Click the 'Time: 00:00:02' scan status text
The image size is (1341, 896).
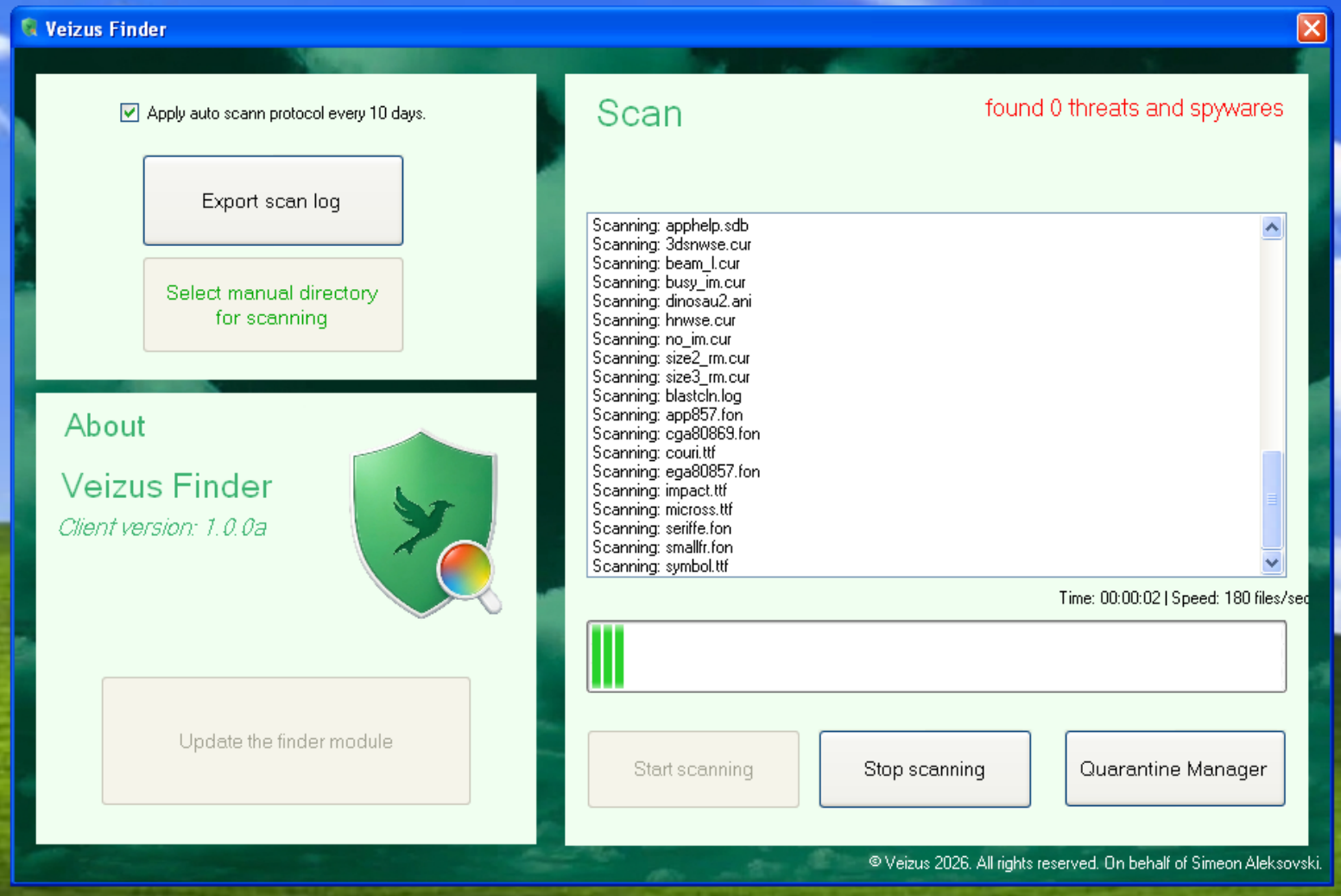[1110, 598]
